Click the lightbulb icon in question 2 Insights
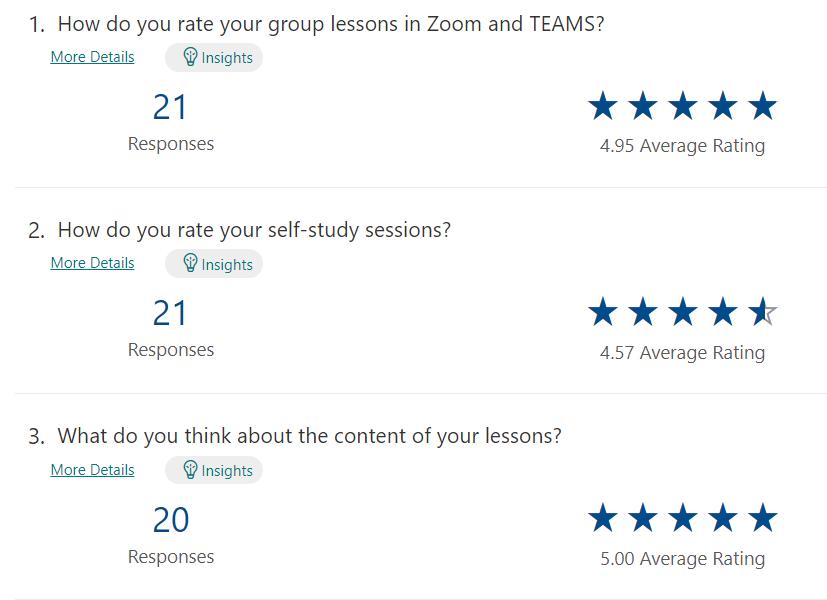The height and width of the screenshot is (600, 827). tap(190, 264)
